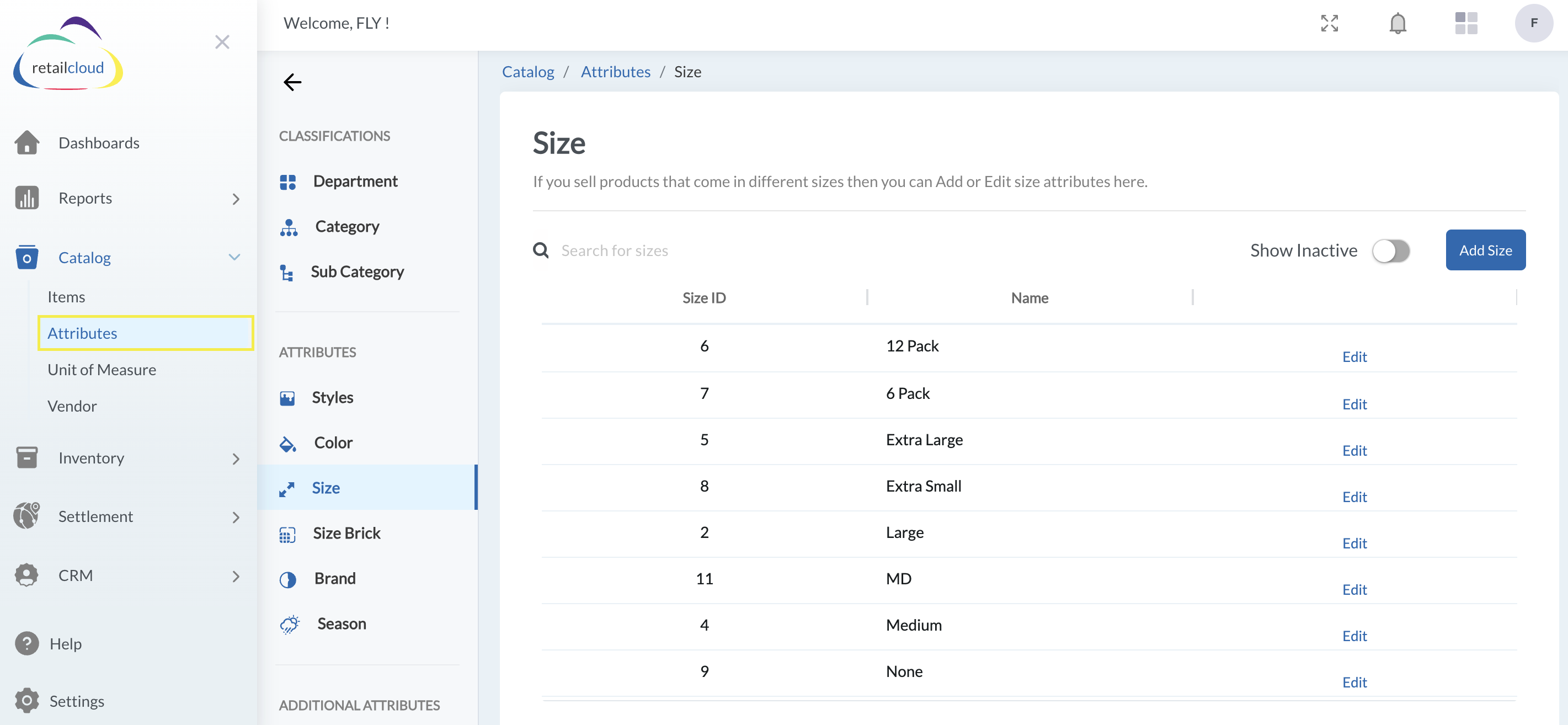Click the retailcloud logo
This screenshot has width=1568, height=725.
tap(67, 54)
